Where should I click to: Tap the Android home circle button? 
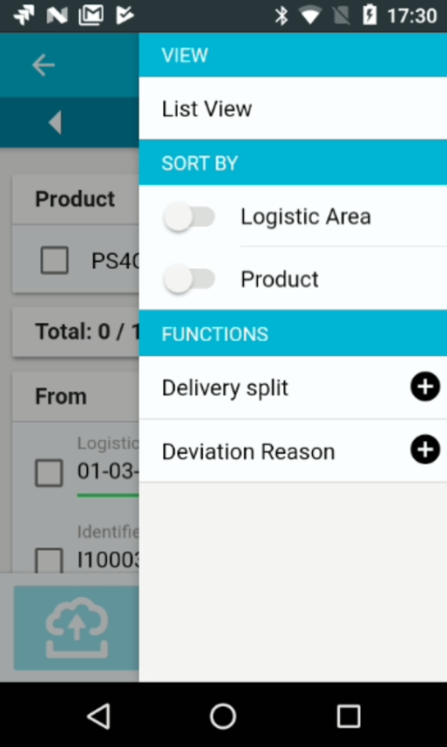click(223, 716)
